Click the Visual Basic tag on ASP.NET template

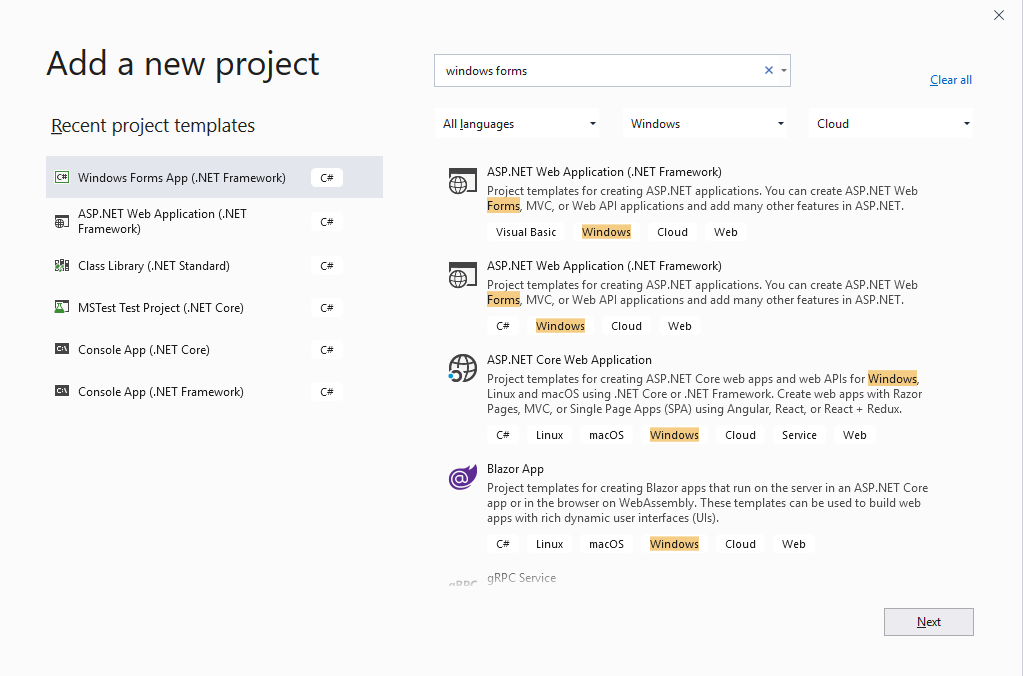click(525, 231)
